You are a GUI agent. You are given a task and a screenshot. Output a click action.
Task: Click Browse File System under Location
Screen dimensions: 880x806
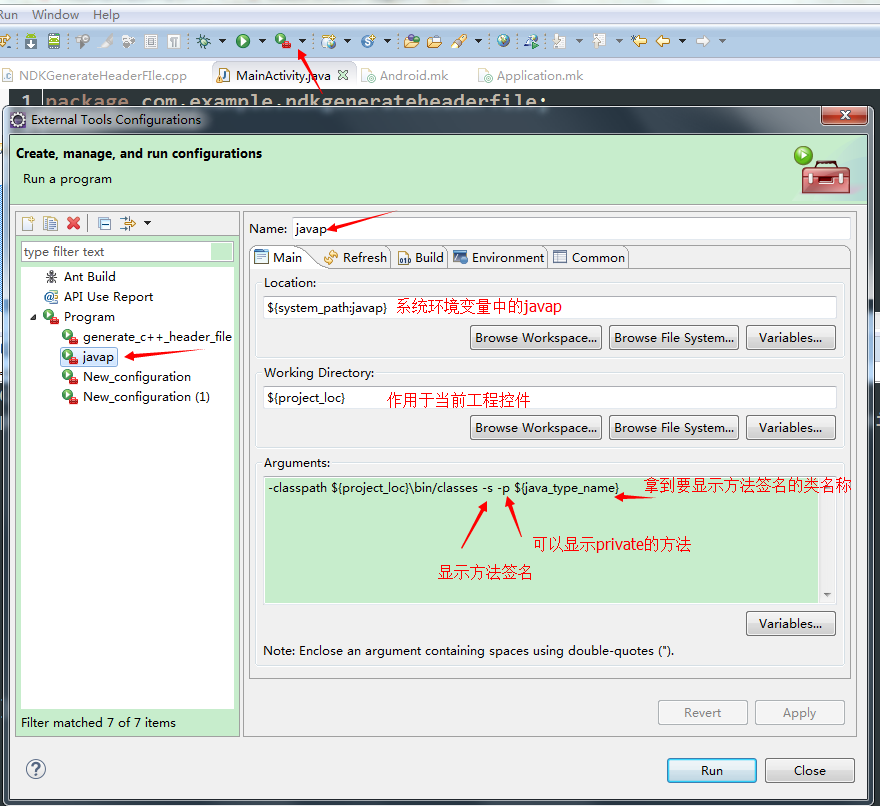click(674, 338)
